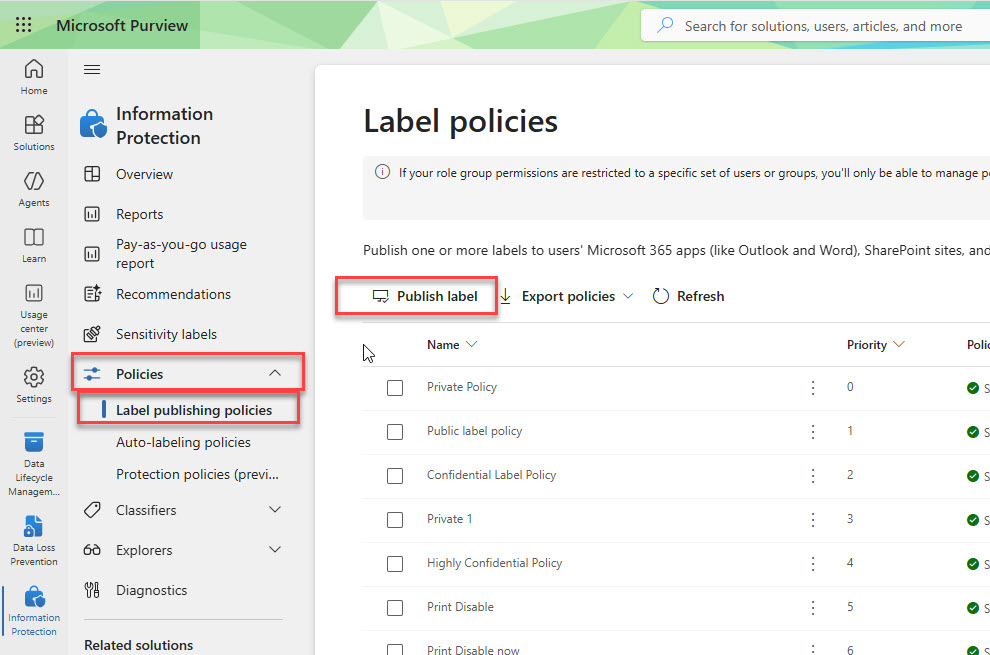Open Solutions in the left rail
The width and height of the screenshot is (990, 655).
point(33,133)
